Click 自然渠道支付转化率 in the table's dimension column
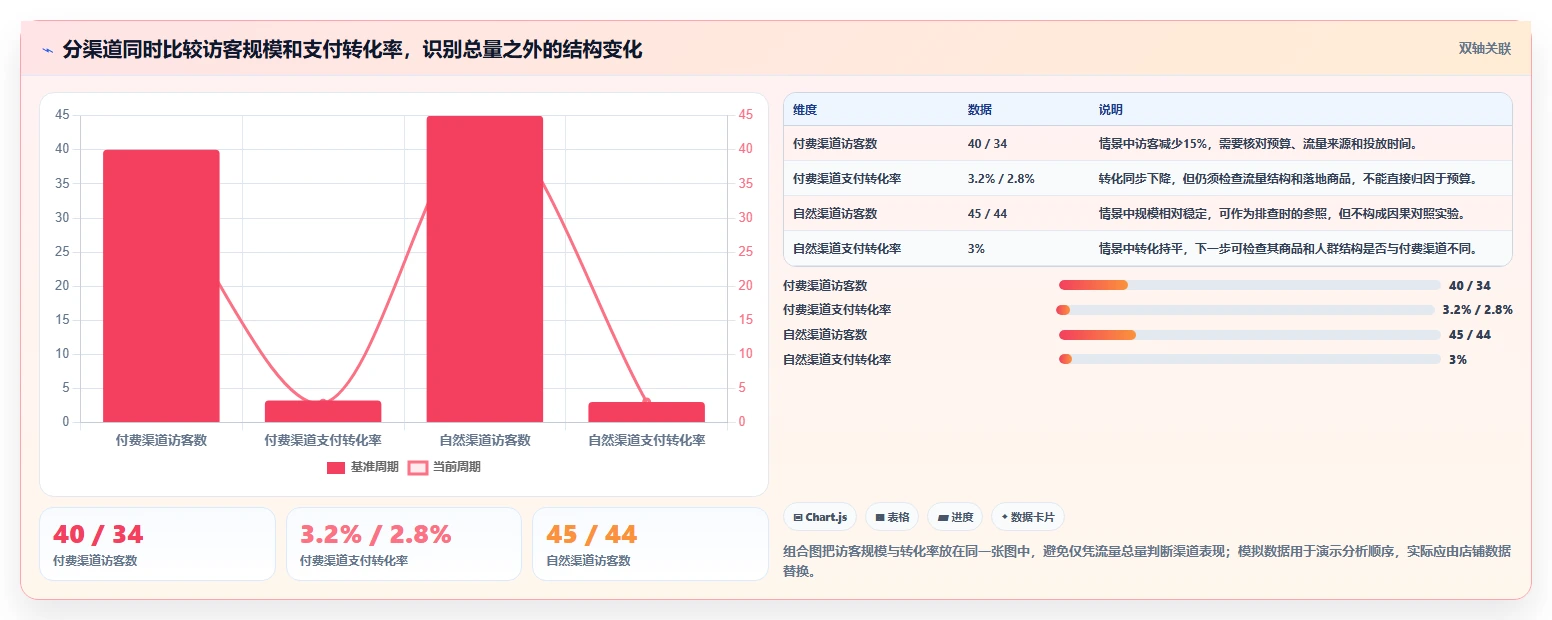The width and height of the screenshot is (1552, 620). 847,248
